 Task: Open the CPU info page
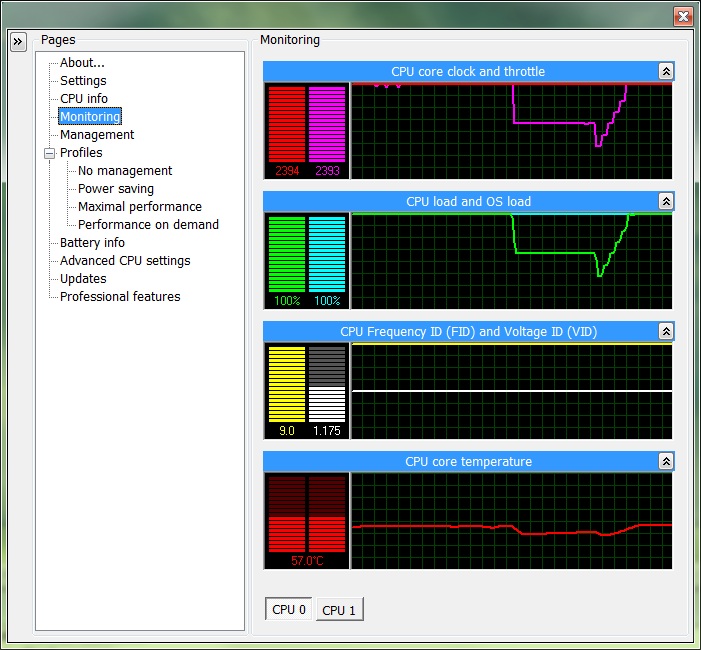point(84,98)
